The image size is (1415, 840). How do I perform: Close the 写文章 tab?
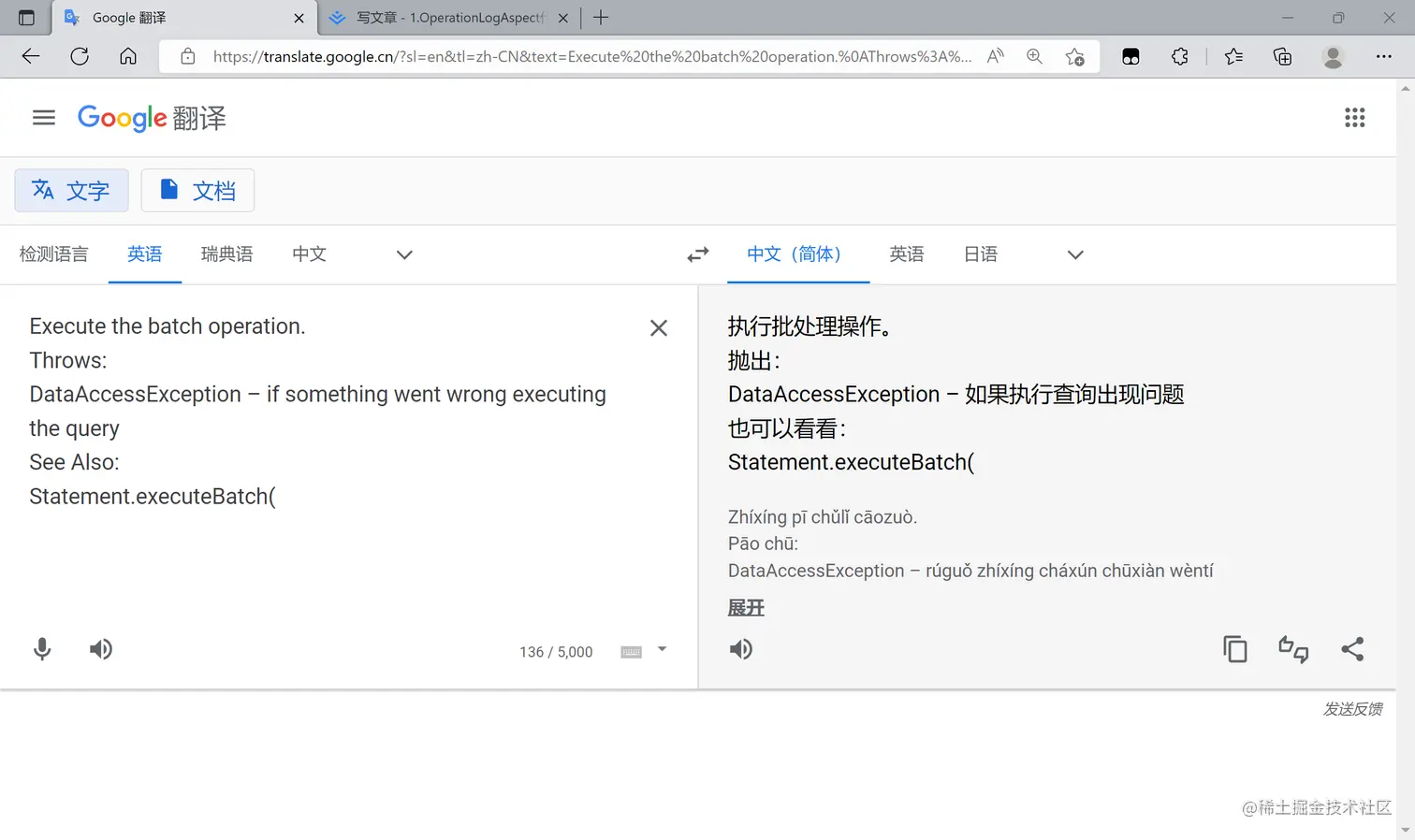point(562,18)
